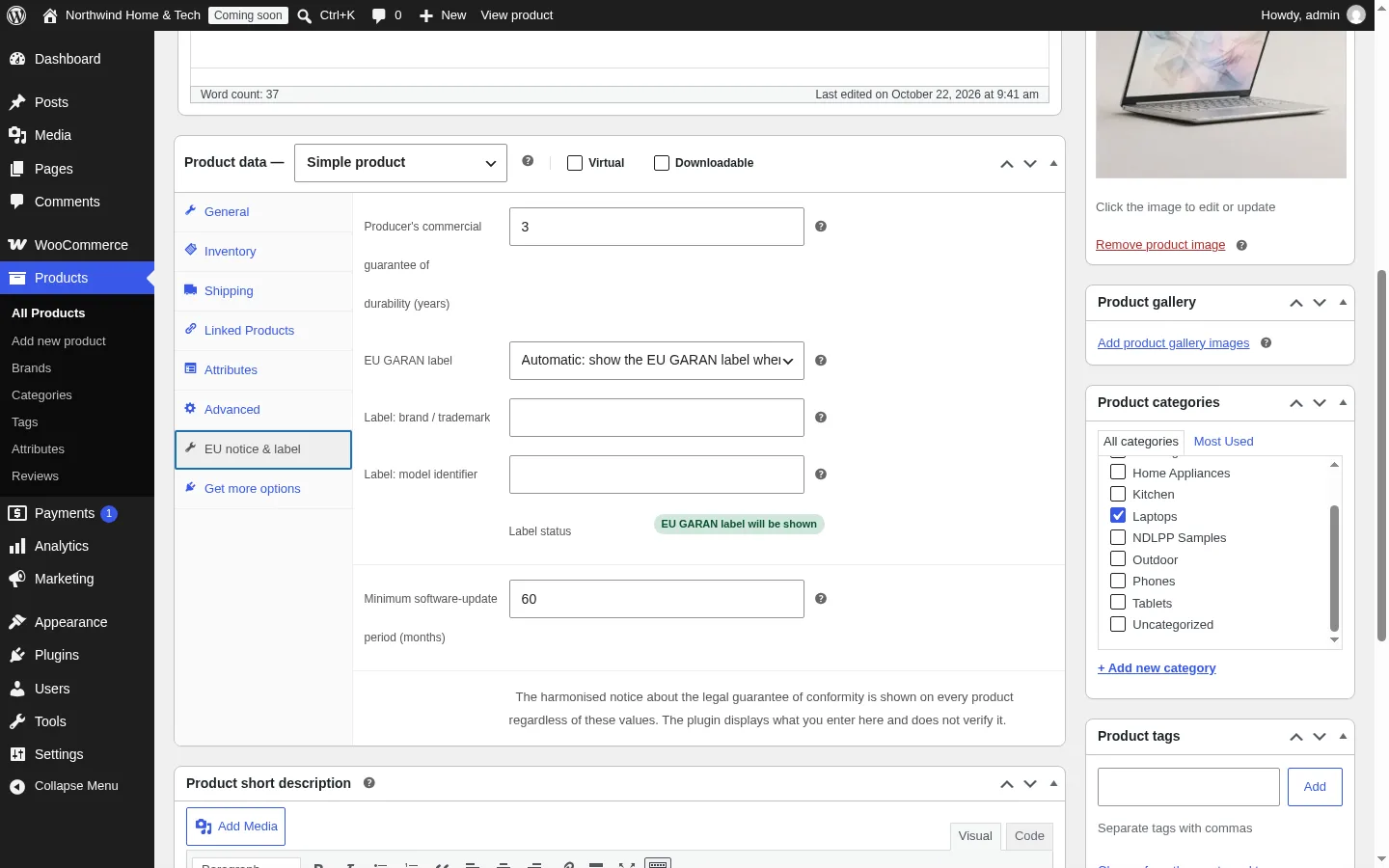Collapse the Product data panel toggle triangle
The image size is (1389, 868).
(1053, 163)
